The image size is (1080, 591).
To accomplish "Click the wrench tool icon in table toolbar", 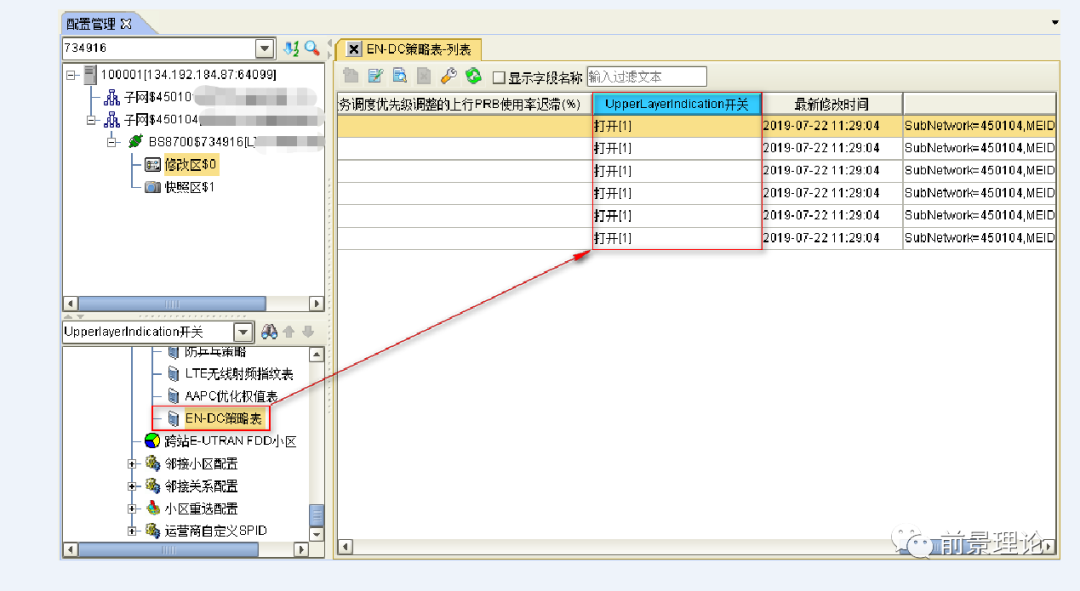I will pyautogui.click(x=448, y=76).
